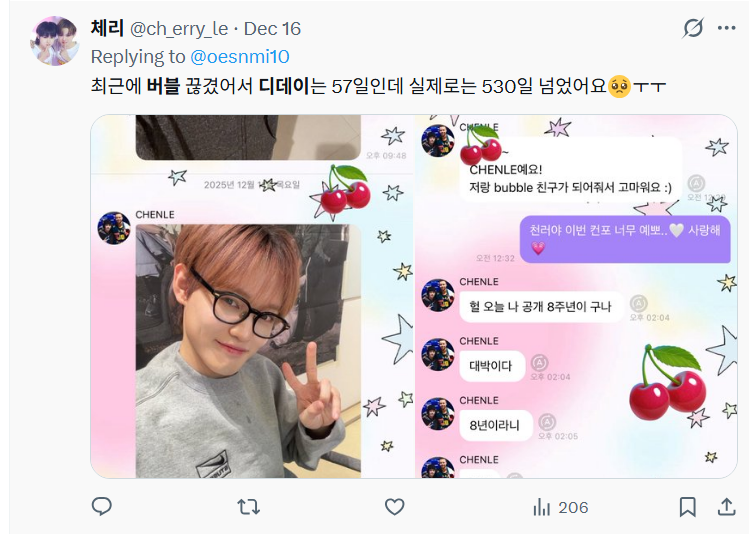Viewport: 749px width, 534px height.
Task: Click the translate icon beside 8년이라니
Action: pos(547,422)
